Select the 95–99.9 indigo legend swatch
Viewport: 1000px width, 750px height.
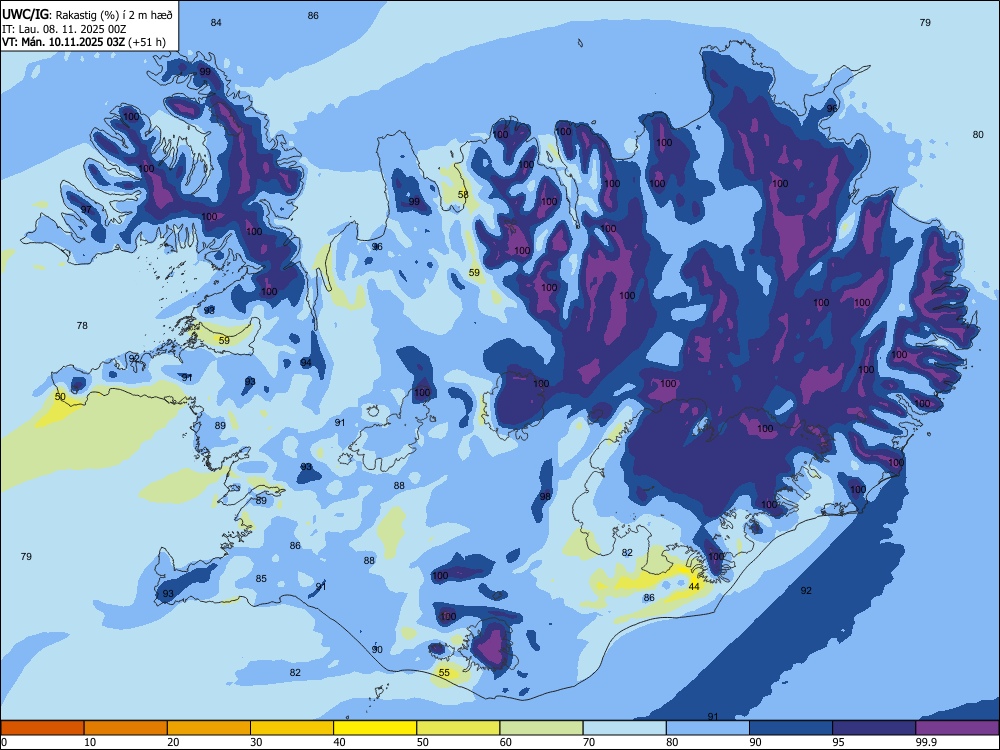tap(874, 728)
